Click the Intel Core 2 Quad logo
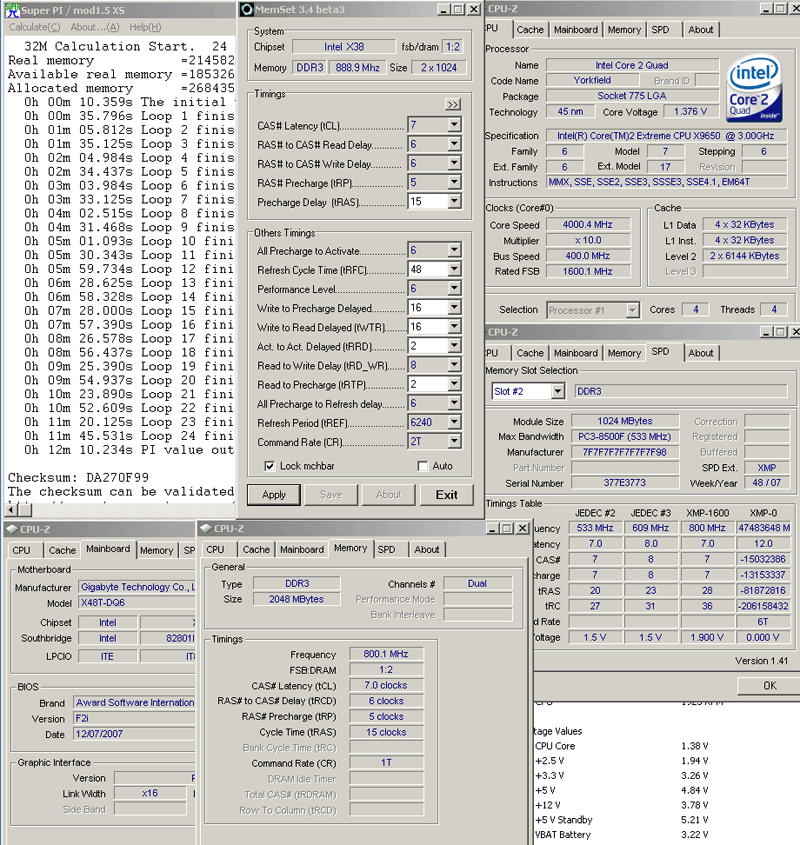 [x=753, y=89]
